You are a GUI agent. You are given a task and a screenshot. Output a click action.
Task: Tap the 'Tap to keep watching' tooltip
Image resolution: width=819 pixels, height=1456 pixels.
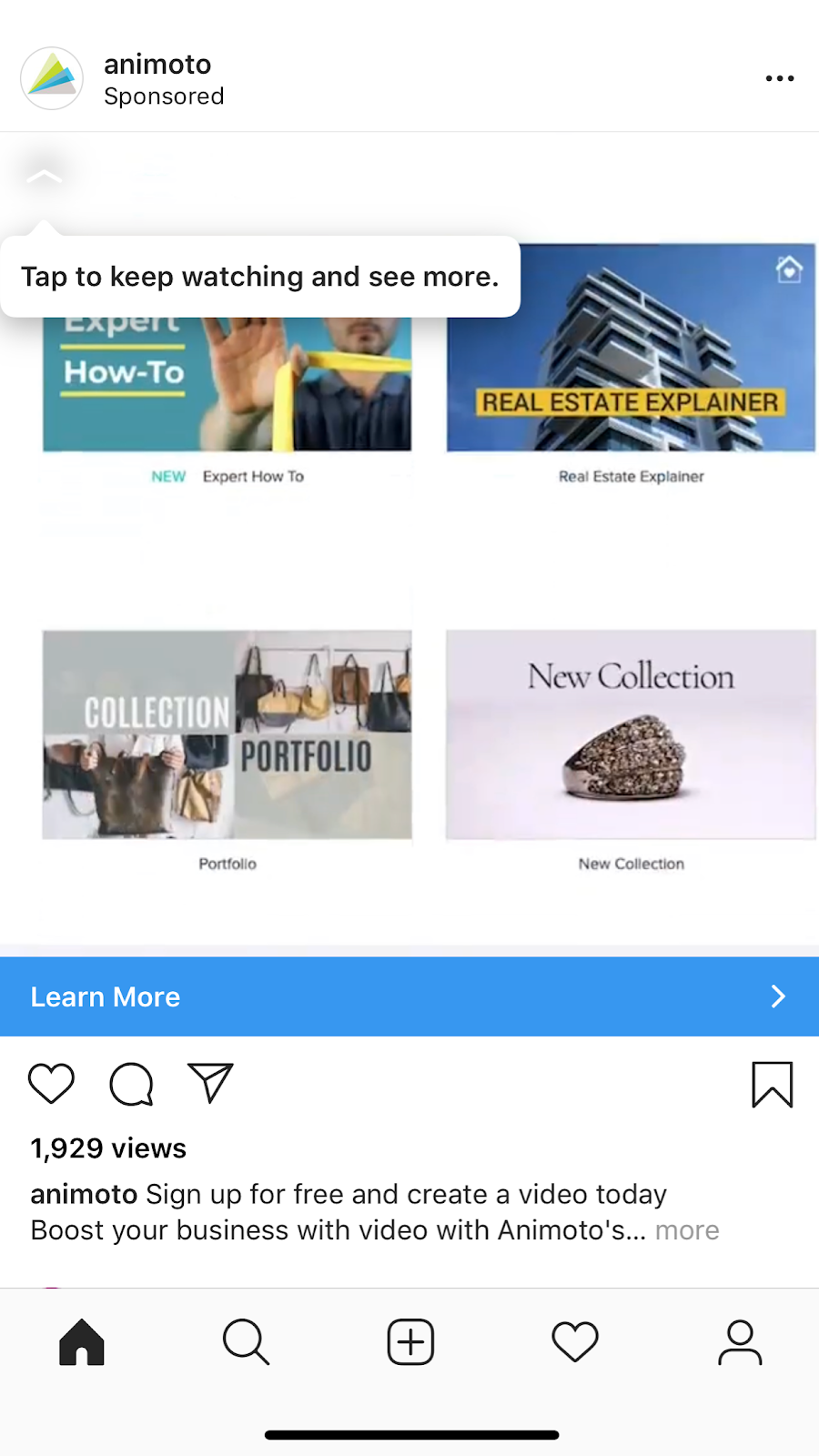tap(260, 277)
